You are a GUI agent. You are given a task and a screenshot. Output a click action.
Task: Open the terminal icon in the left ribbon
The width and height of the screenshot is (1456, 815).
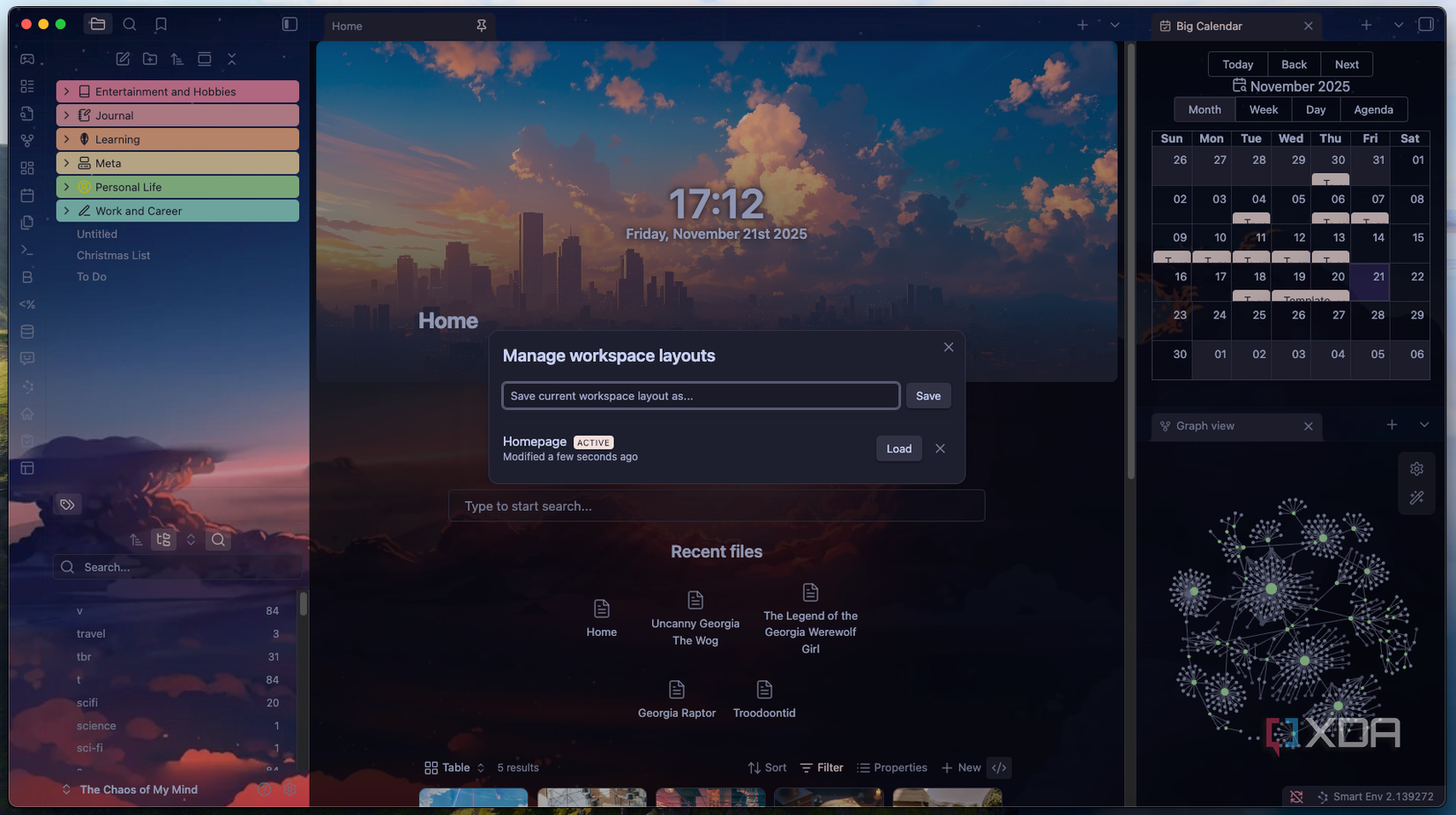click(x=27, y=250)
